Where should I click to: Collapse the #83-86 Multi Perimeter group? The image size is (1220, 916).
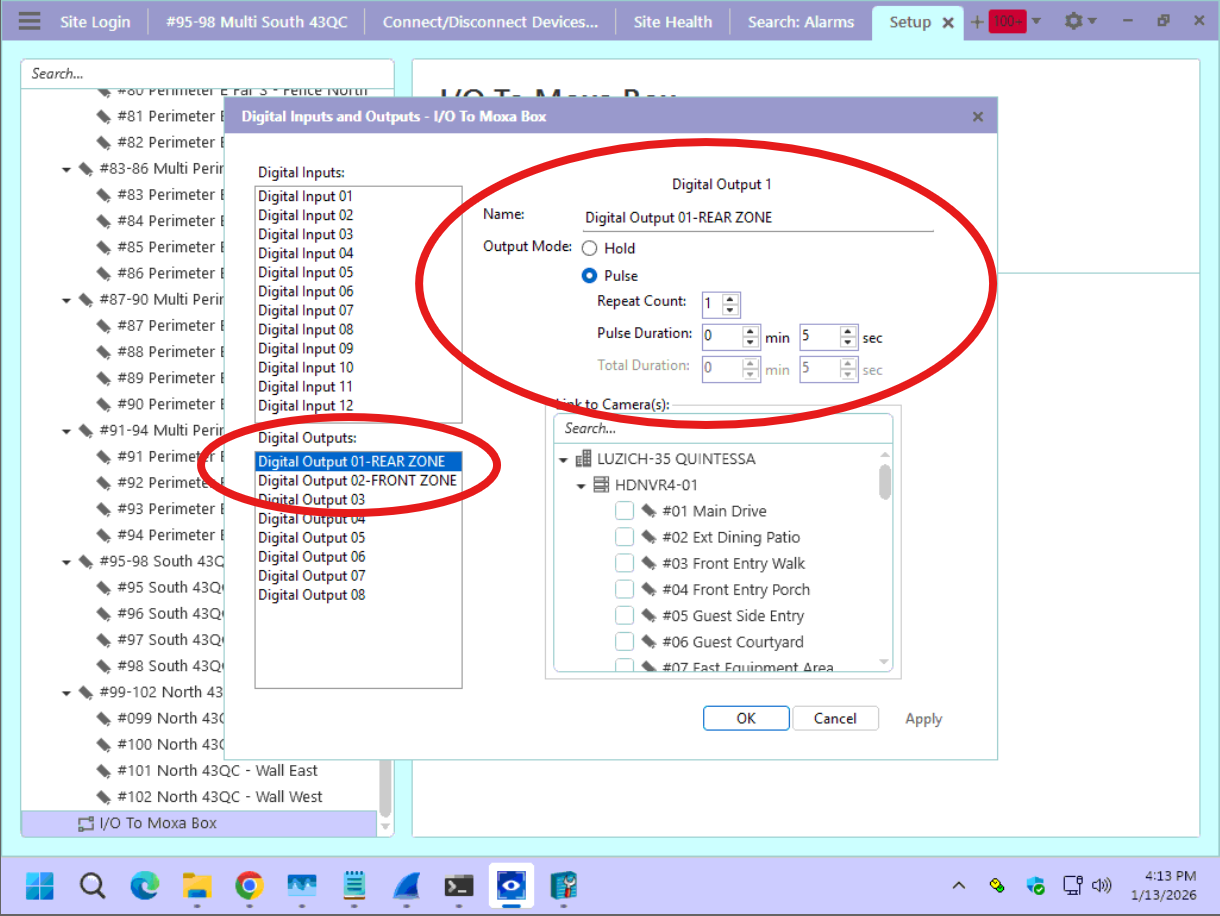67,169
